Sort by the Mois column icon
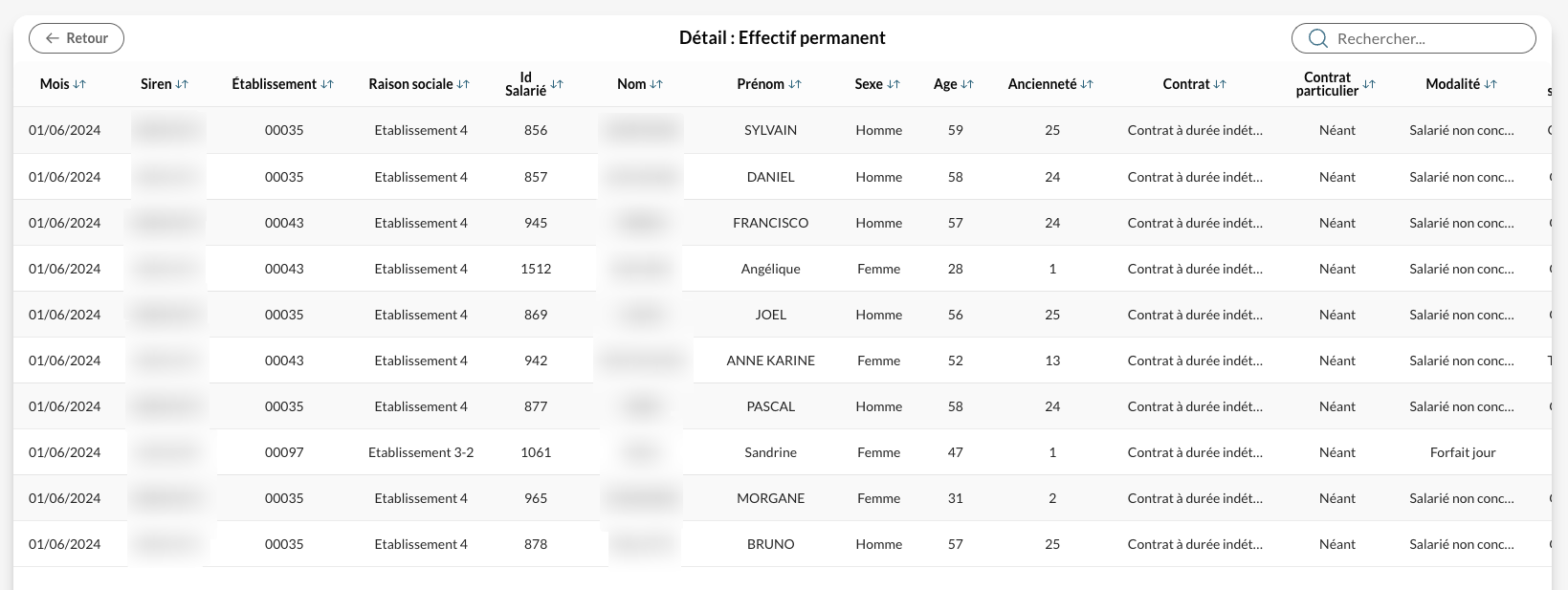 [79, 84]
